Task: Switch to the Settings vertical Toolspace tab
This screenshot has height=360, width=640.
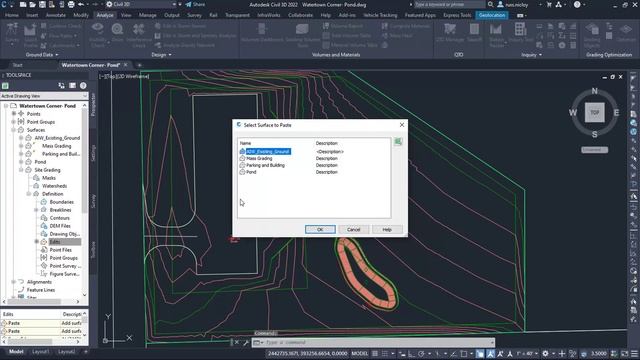Action: click(93, 153)
